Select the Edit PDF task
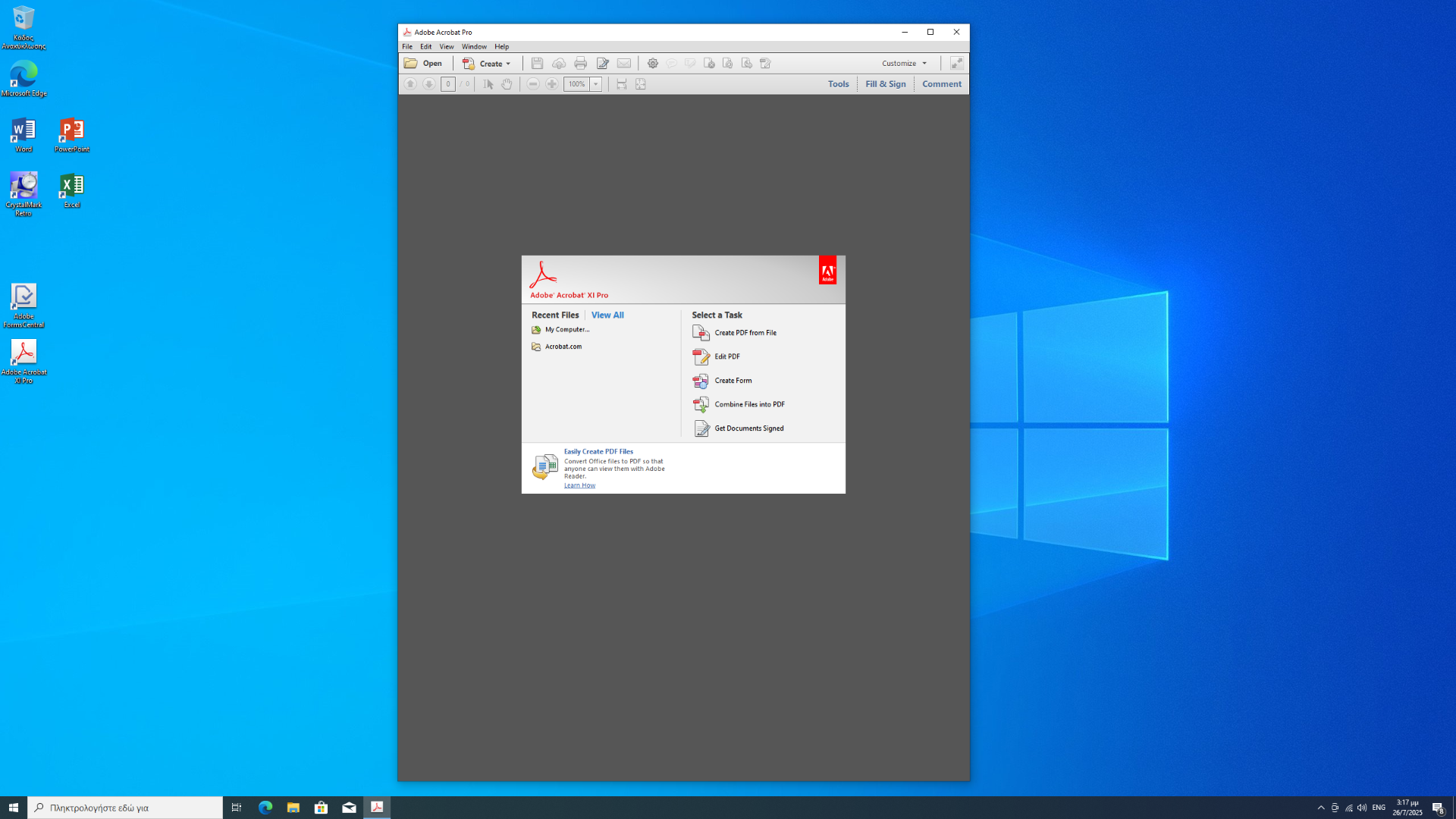The image size is (1456, 819). (717, 356)
